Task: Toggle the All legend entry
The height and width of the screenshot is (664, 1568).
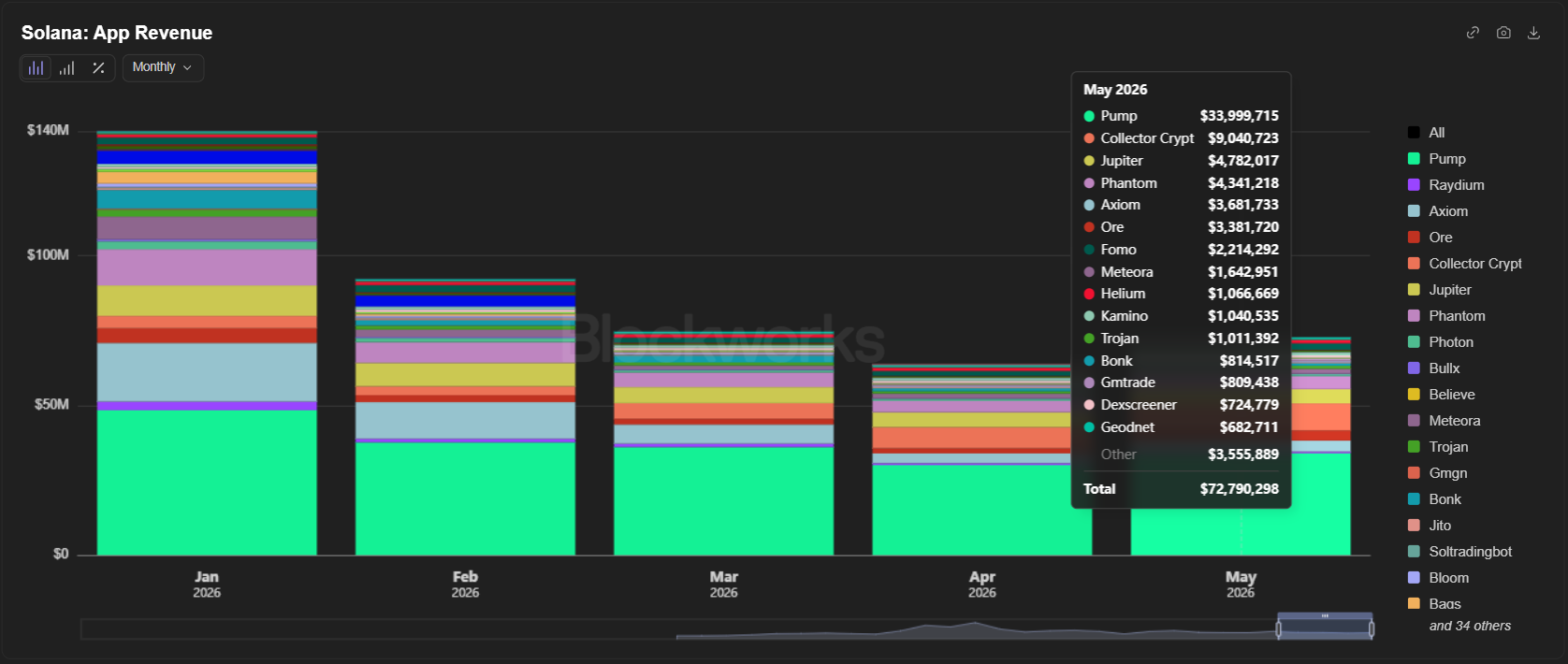Action: click(1426, 133)
